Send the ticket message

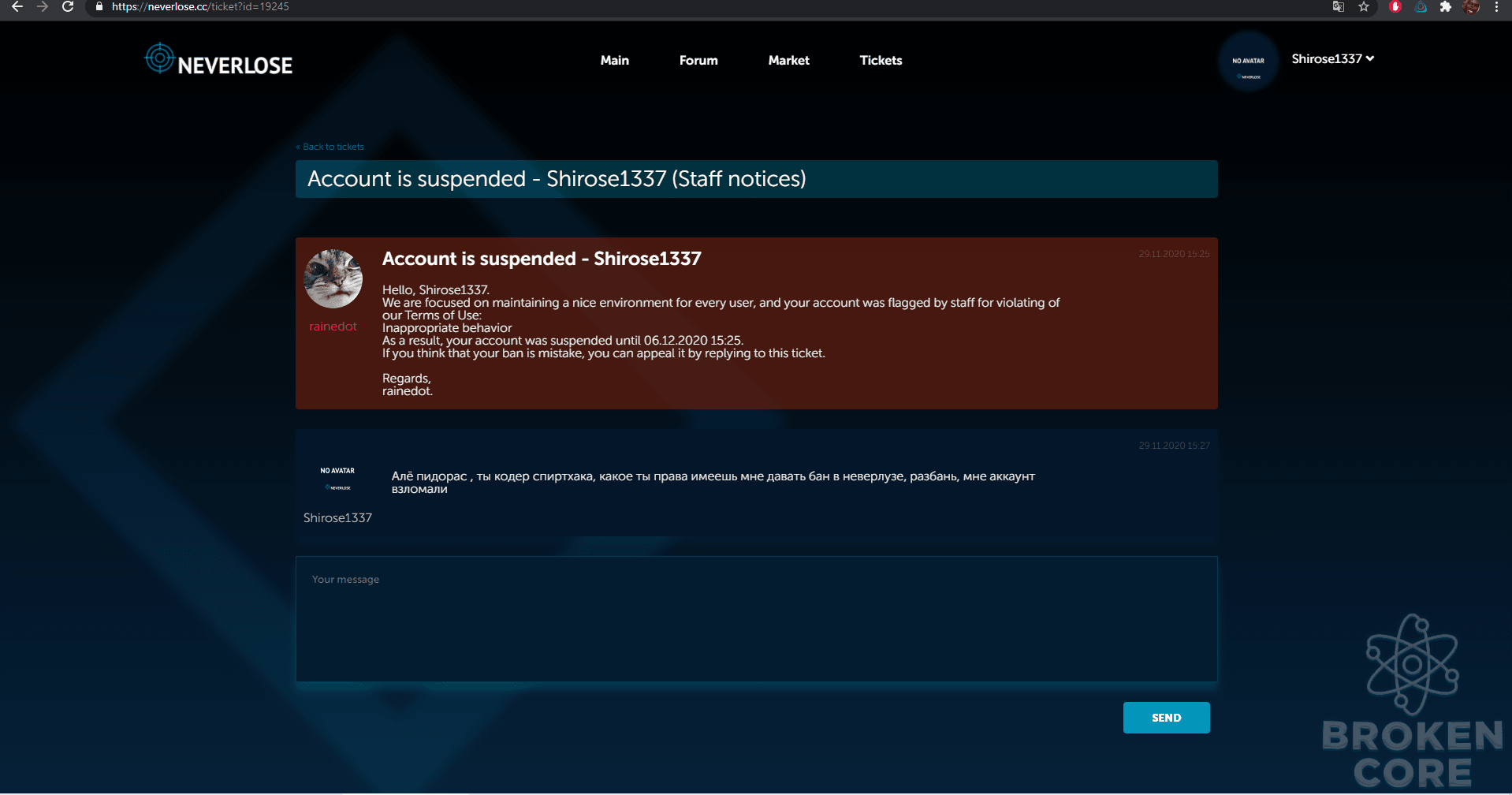[x=1166, y=718]
